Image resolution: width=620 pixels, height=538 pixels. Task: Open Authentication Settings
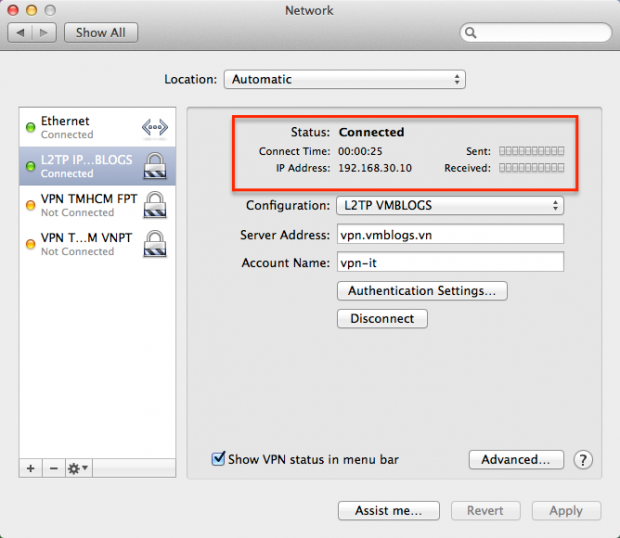(422, 291)
